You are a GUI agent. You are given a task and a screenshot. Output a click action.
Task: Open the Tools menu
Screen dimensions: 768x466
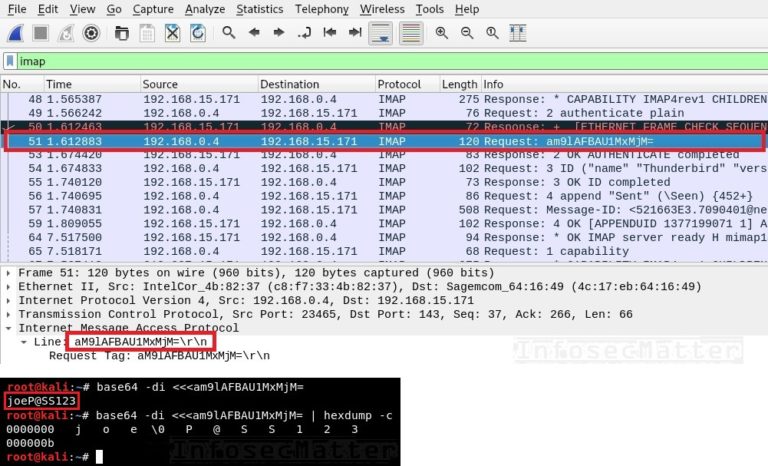coord(430,9)
